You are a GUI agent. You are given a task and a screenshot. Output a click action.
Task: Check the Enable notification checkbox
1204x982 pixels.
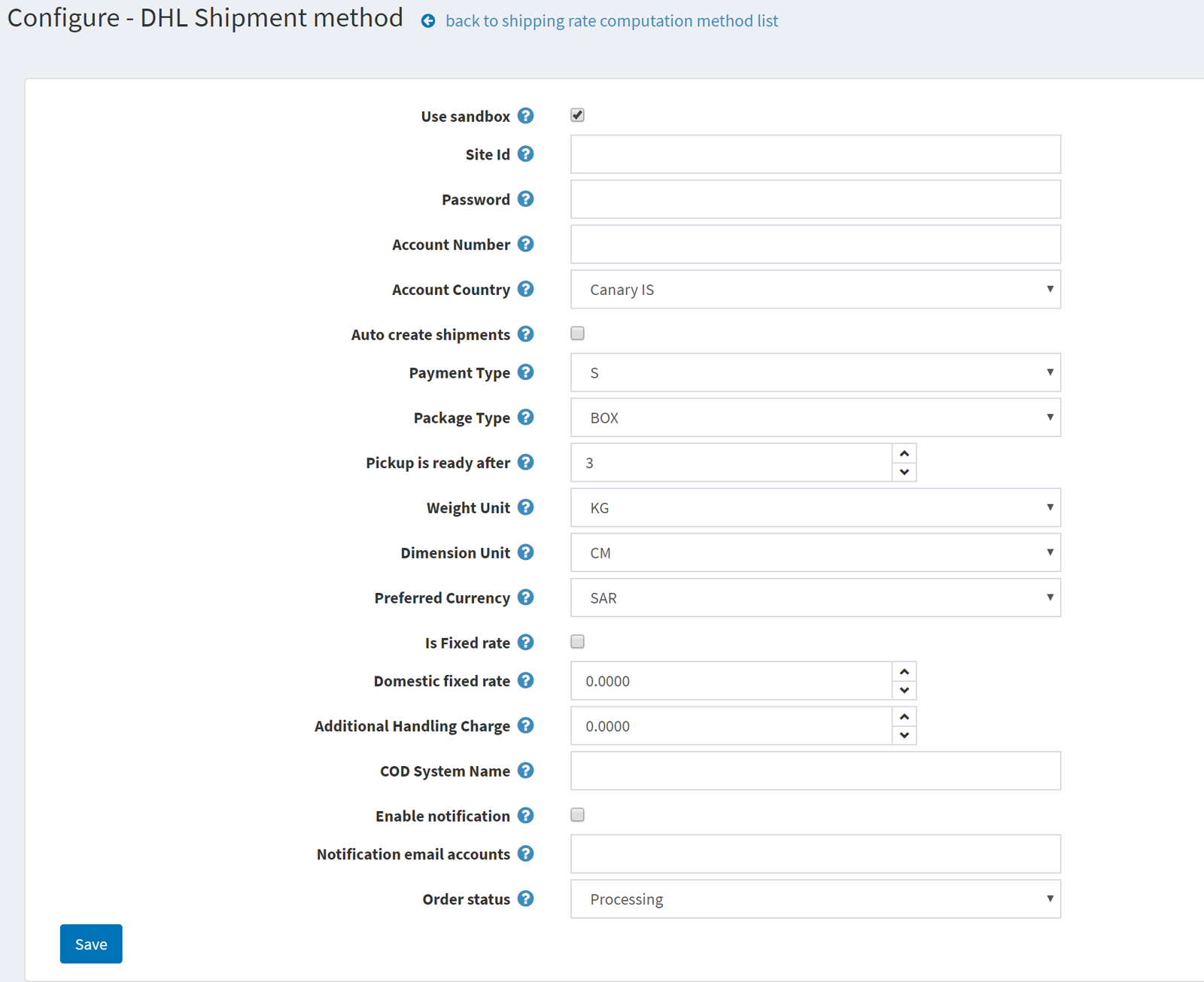[x=577, y=815]
